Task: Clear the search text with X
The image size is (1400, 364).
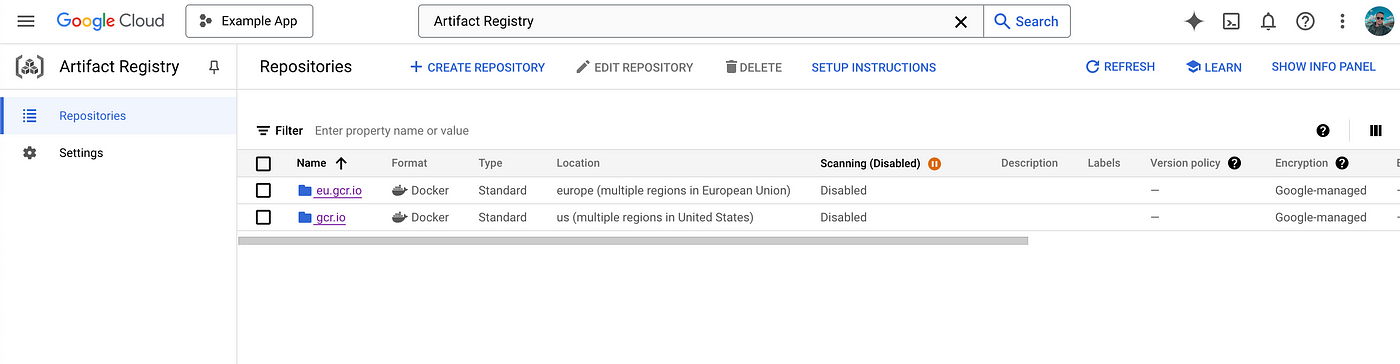Action: 961,21
